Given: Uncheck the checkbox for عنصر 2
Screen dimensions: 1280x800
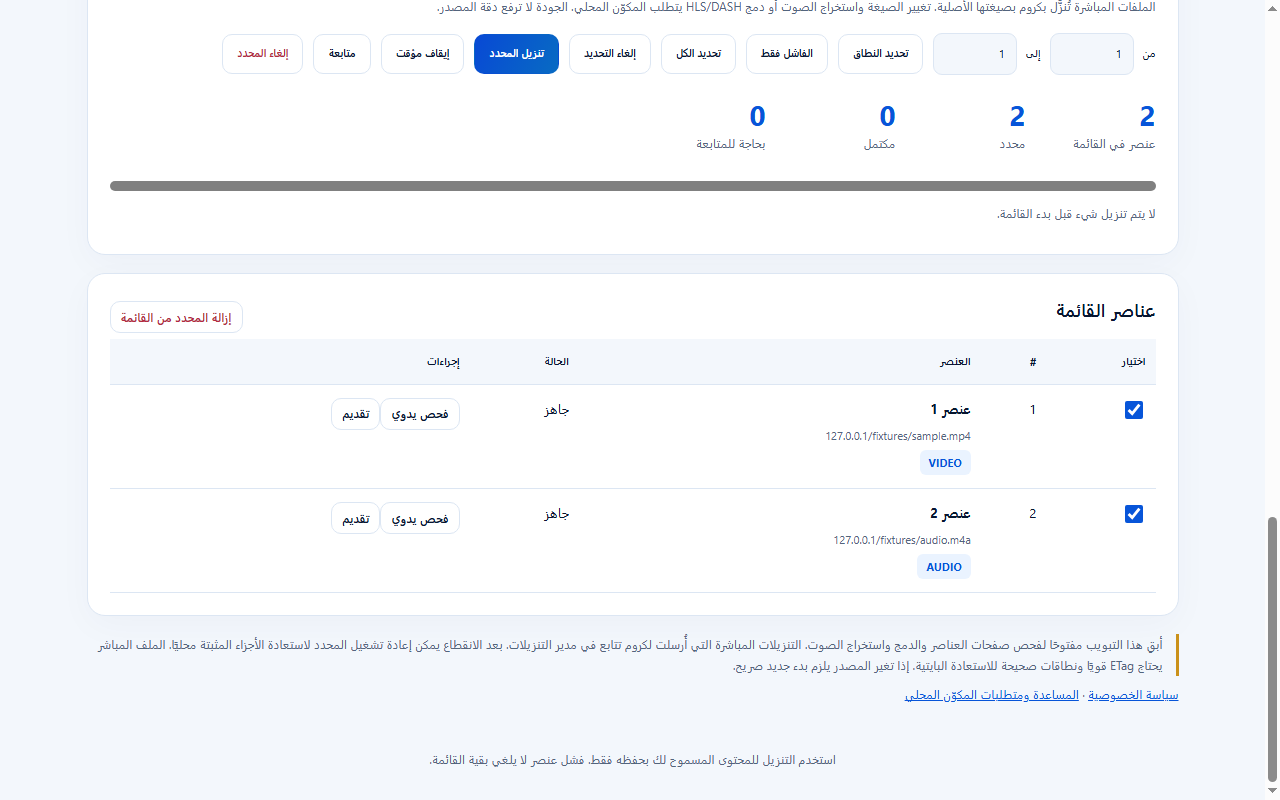Looking at the screenshot, I should (x=1134, y=514).
